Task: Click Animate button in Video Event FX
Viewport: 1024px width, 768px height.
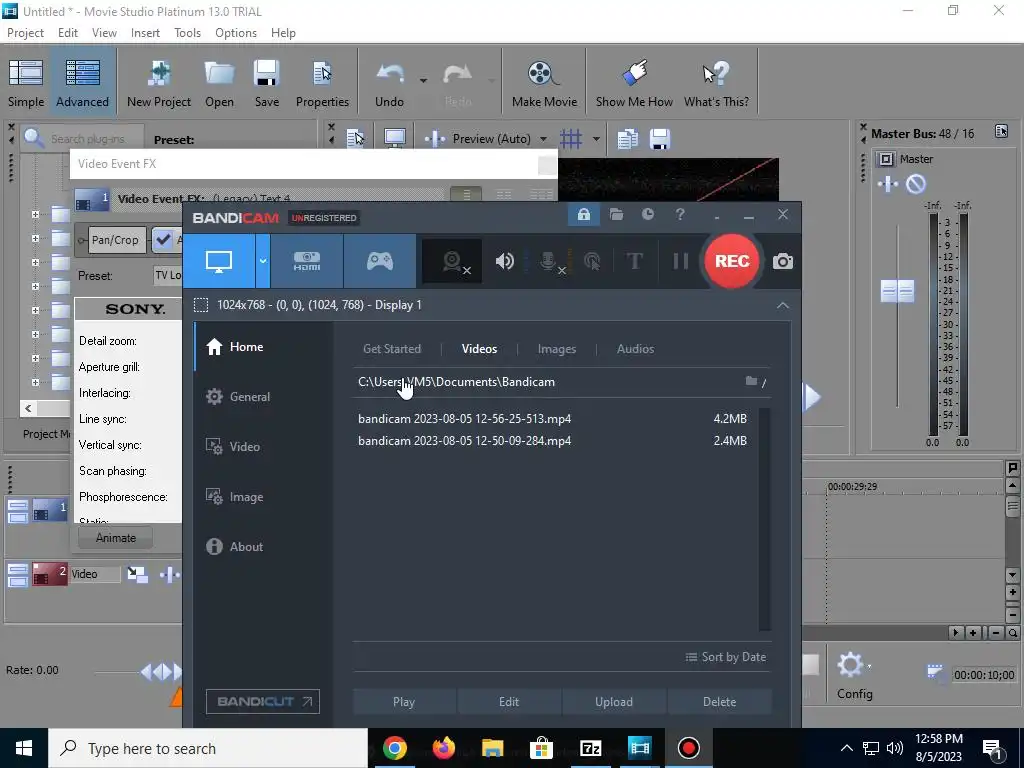Action: (116, 538)
